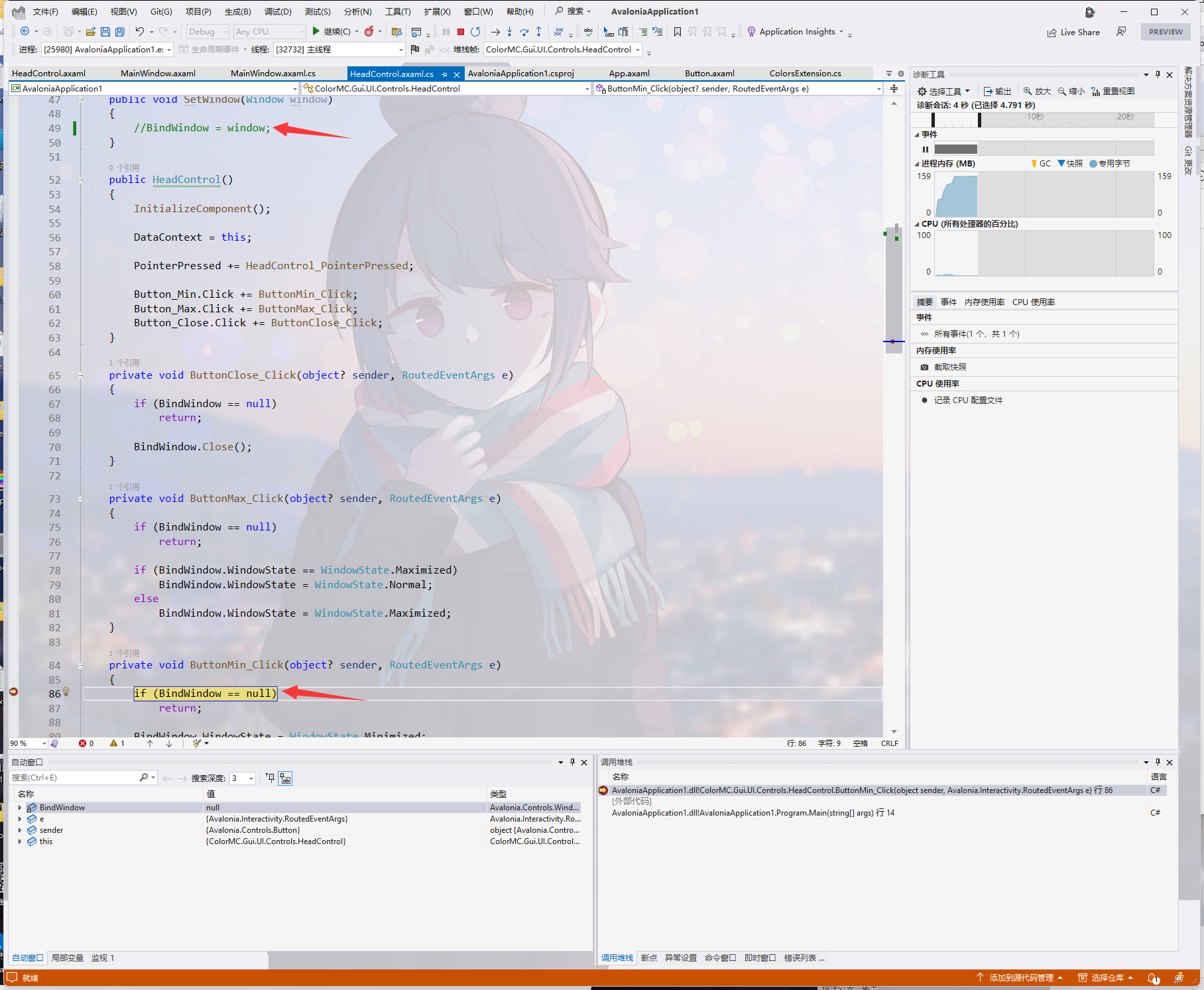Click the breakpoint glyph on line 86
Screen dimensions: 1204x990
13,692
